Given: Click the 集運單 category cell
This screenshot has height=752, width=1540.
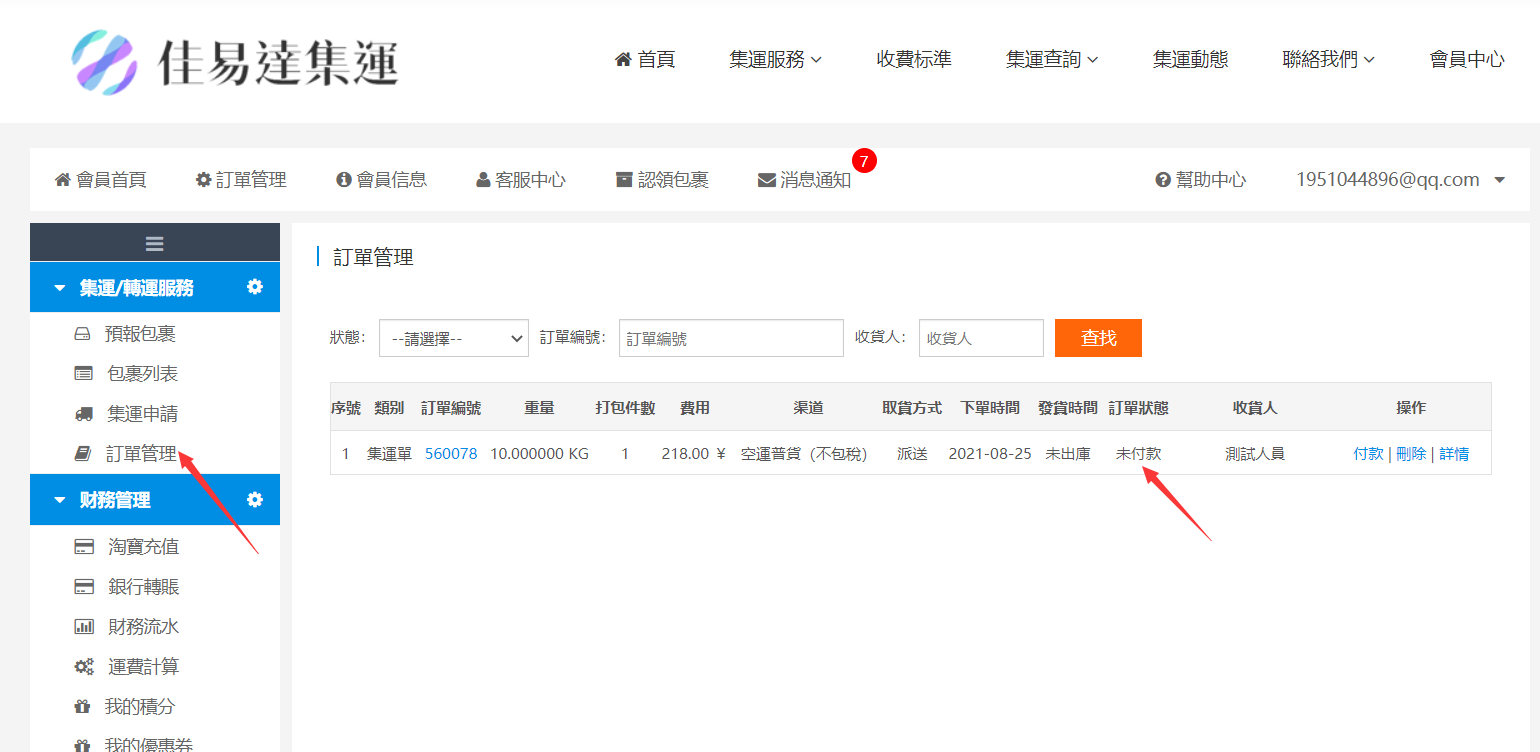Looking at the screenshot, I should point(389,454).
